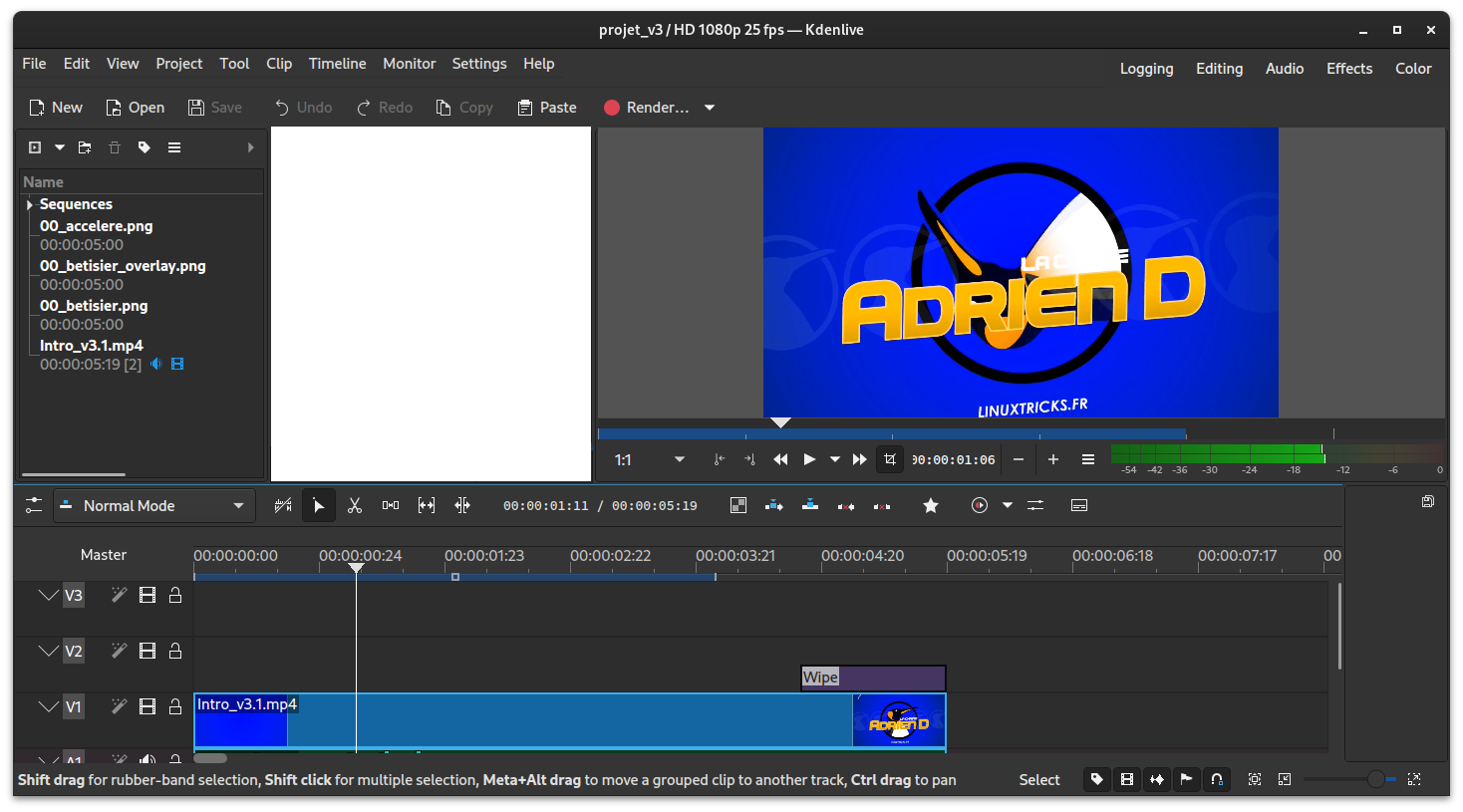The image size is (1463, 812).
Task: Switch to the Color layout
Action: tap(1413, 69)
